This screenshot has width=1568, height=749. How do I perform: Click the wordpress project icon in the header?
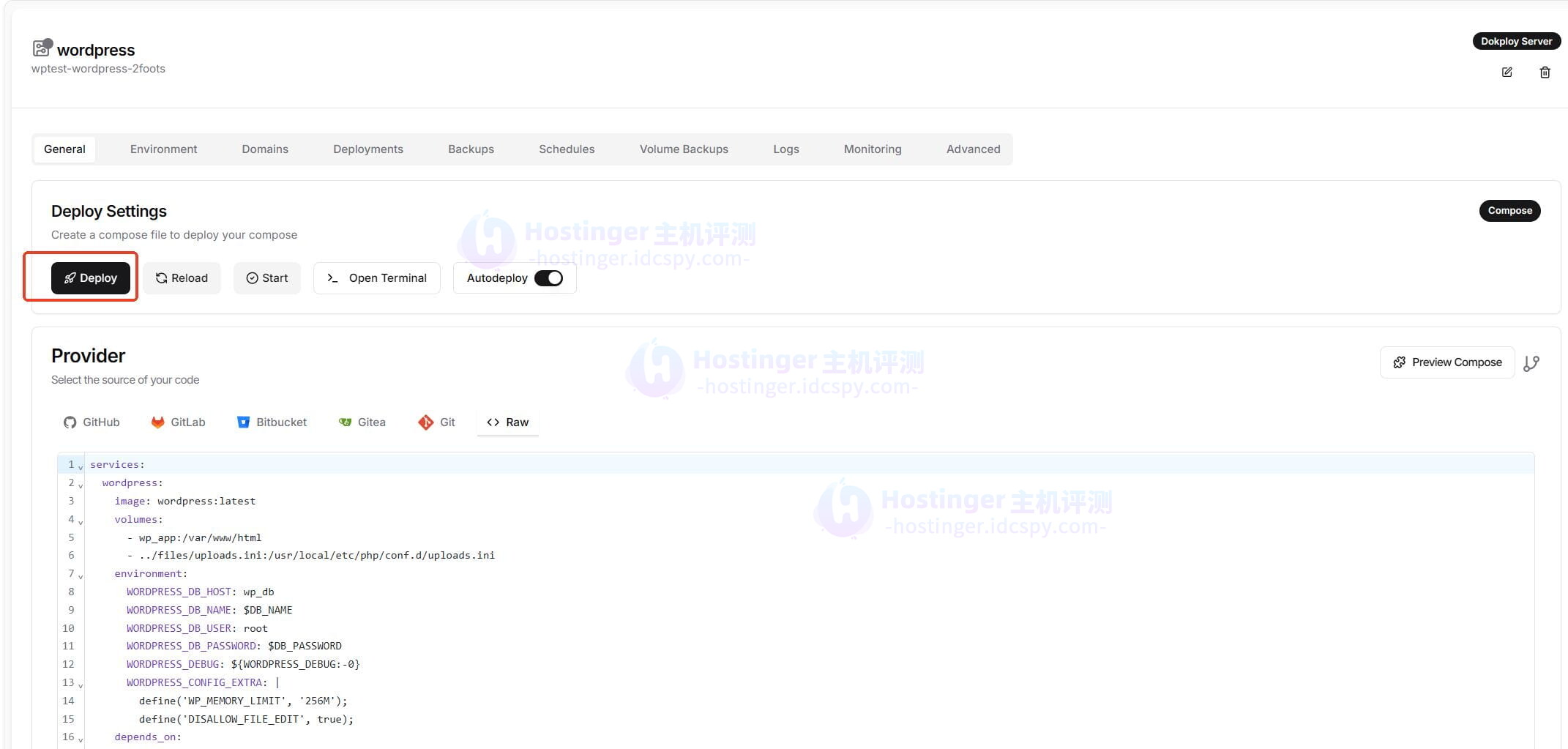tap(42, 48)
